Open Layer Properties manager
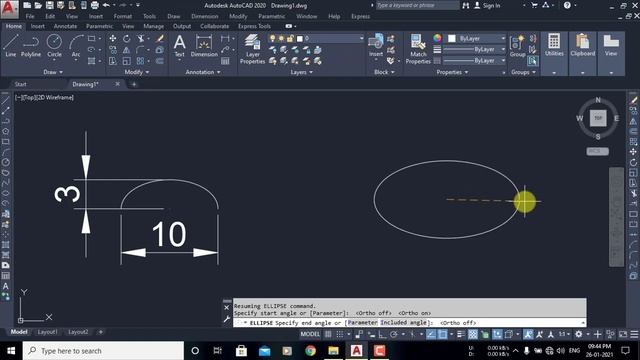This screenshot has height=360, width=640. click(x=252, y=49)
